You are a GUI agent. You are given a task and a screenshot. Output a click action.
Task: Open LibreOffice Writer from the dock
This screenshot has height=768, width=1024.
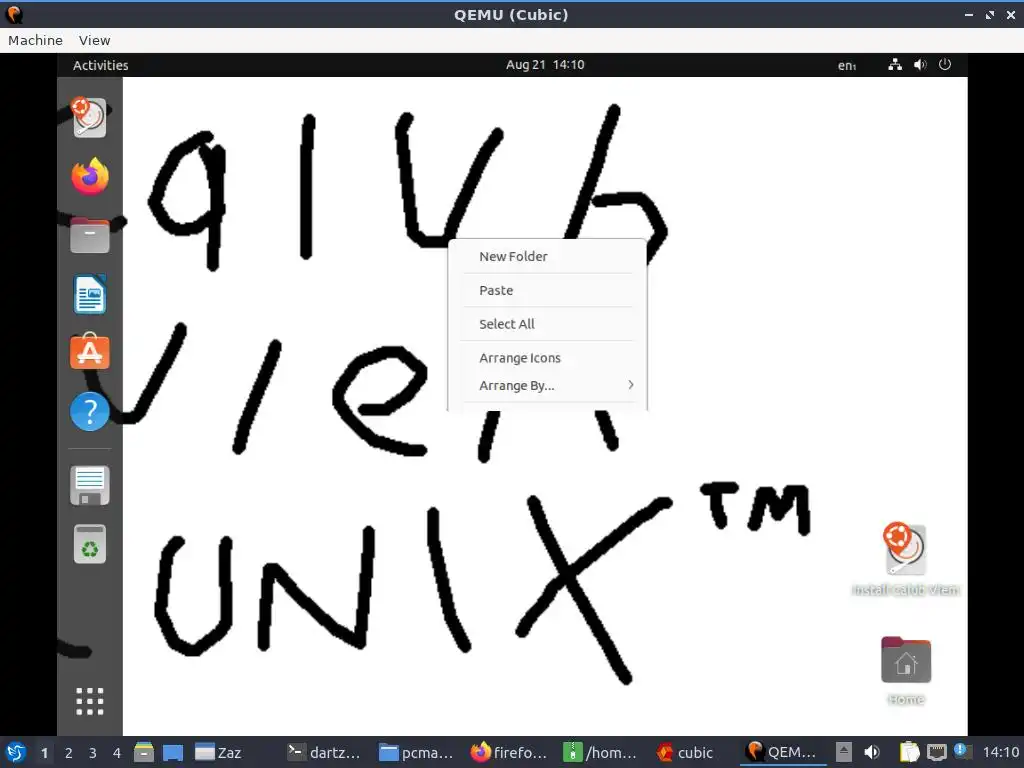[x=89, y=294]
